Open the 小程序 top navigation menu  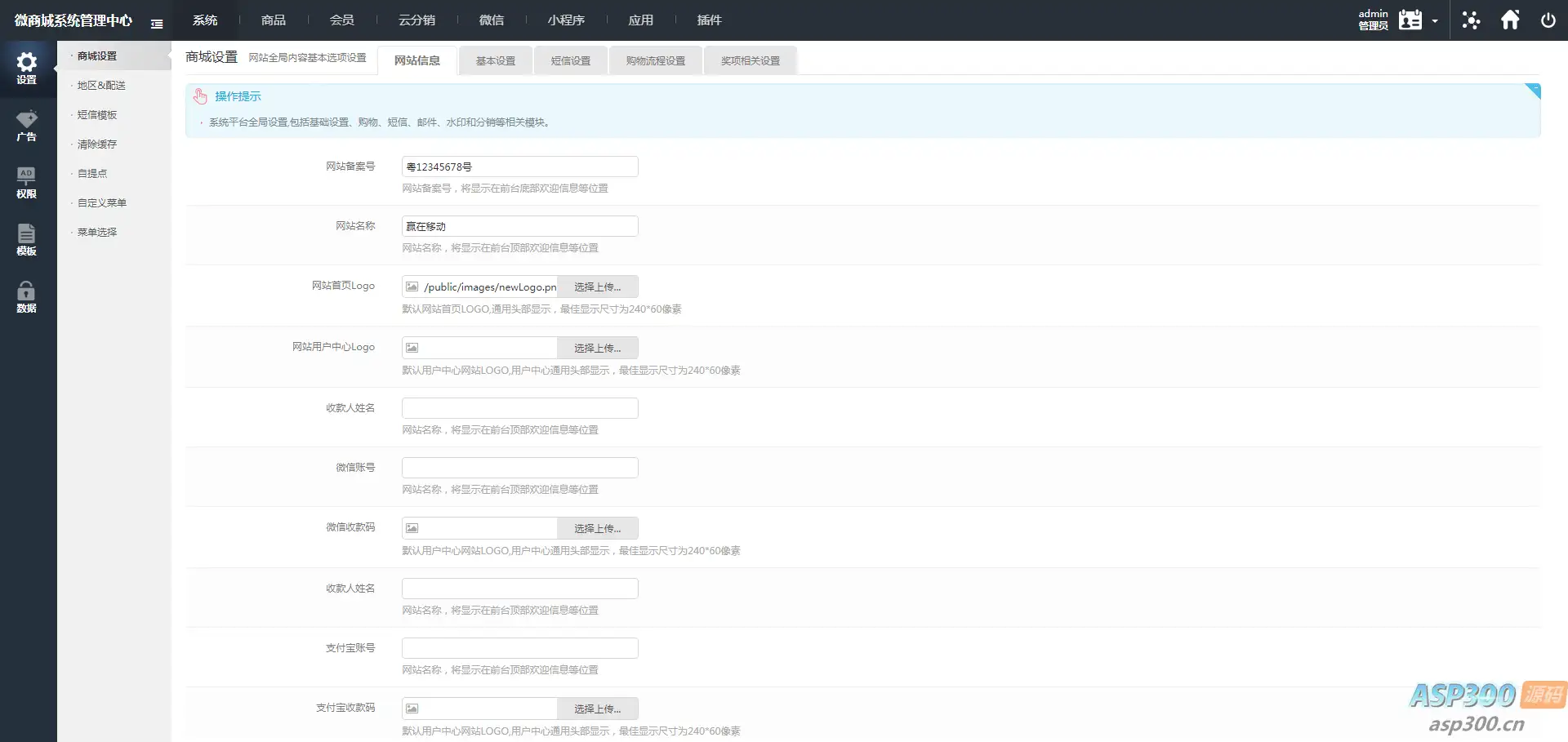click(x=566, y=20)
